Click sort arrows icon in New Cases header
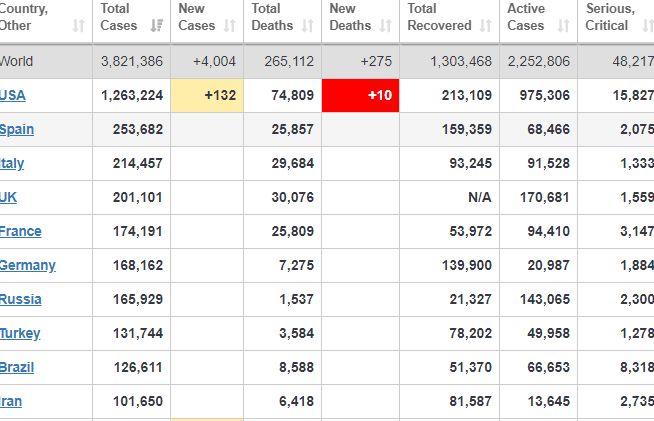Viewport: 654px width, 421px height. click(231, 26)
